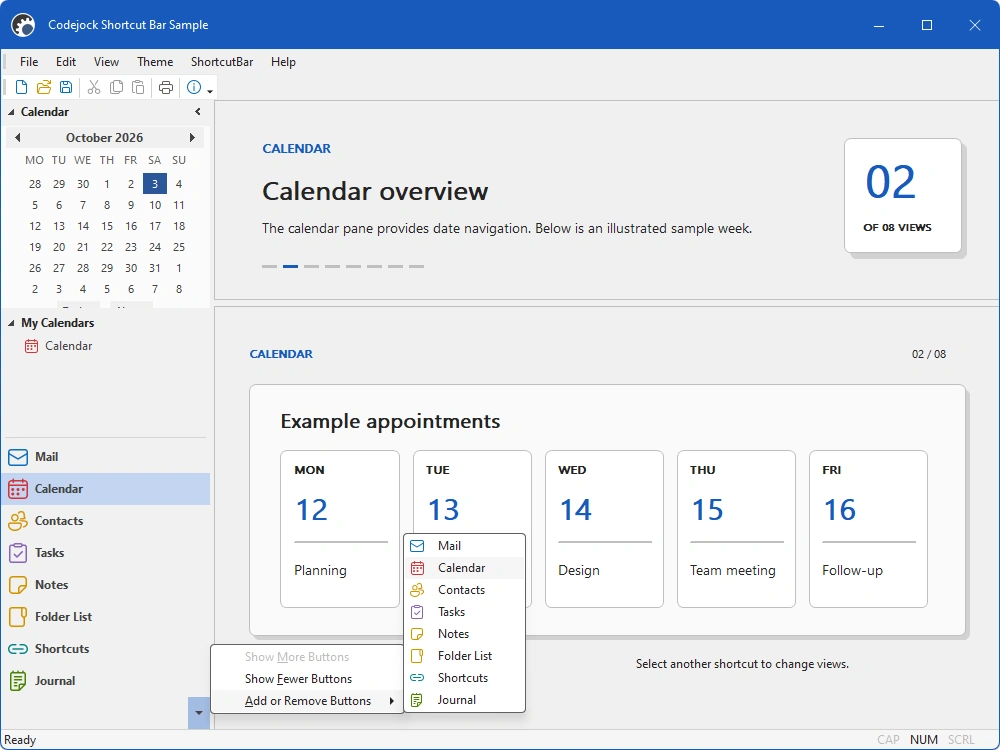Open the Contacts shortcut in sidebar
Screen dimensions: 1000x750
click(106, 520)
